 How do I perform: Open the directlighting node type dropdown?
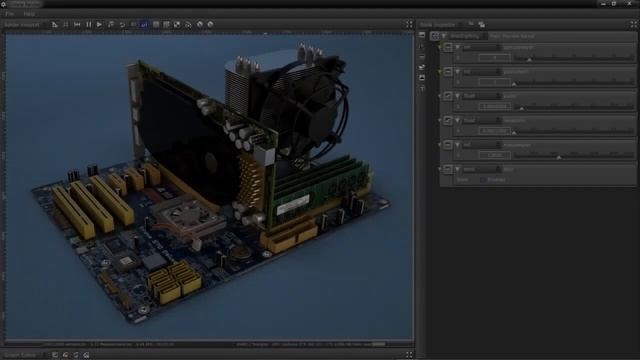468,36
